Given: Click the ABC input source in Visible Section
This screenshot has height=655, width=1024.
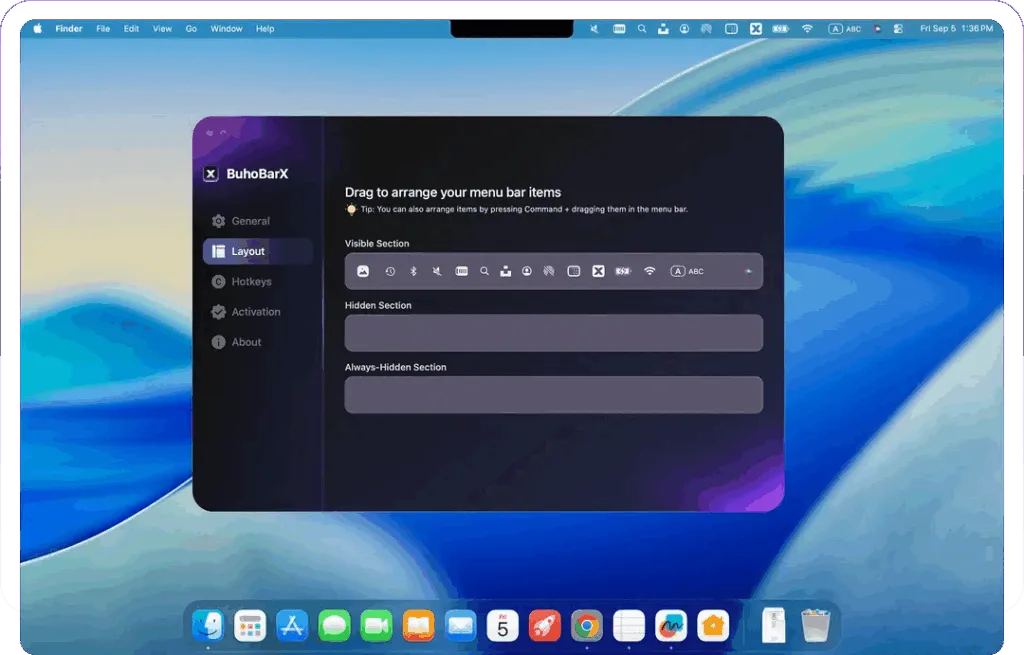Looking at the screenshot, I should 687,271.
